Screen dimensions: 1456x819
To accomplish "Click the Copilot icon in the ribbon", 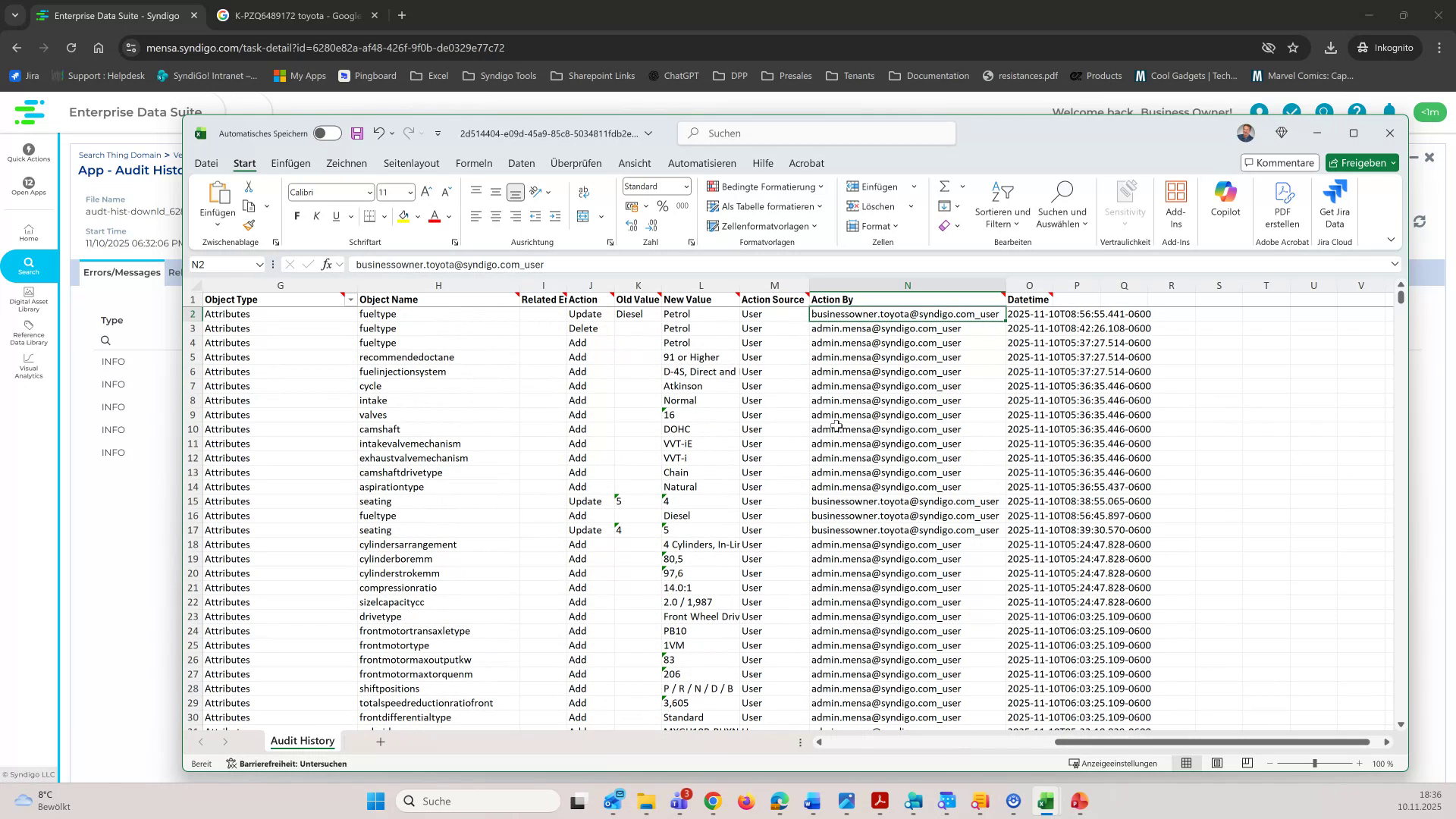I will click(1225, 201).
